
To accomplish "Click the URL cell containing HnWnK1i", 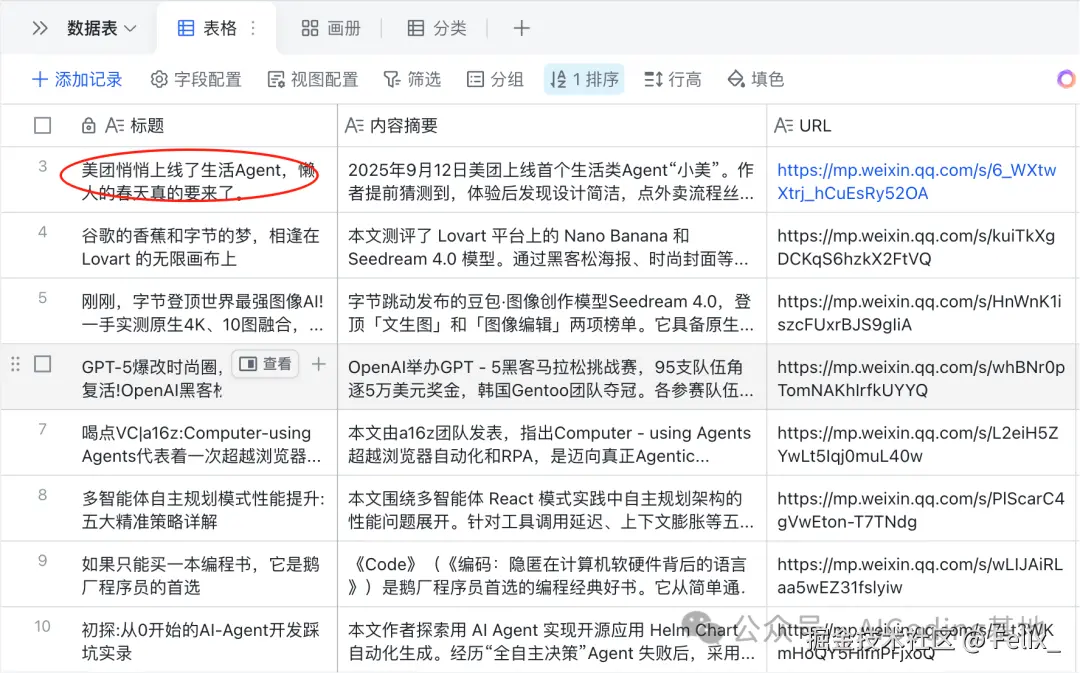I will tap(921, 313).
